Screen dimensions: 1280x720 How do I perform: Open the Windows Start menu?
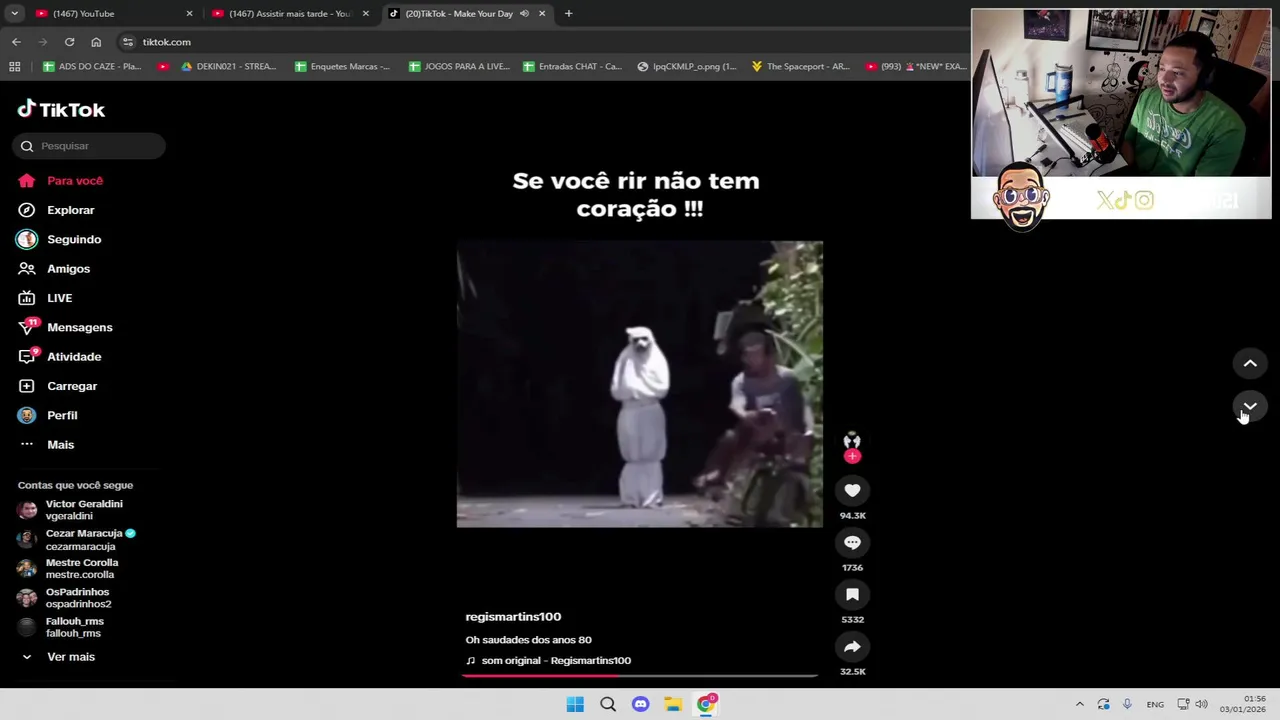click(575, 705)
